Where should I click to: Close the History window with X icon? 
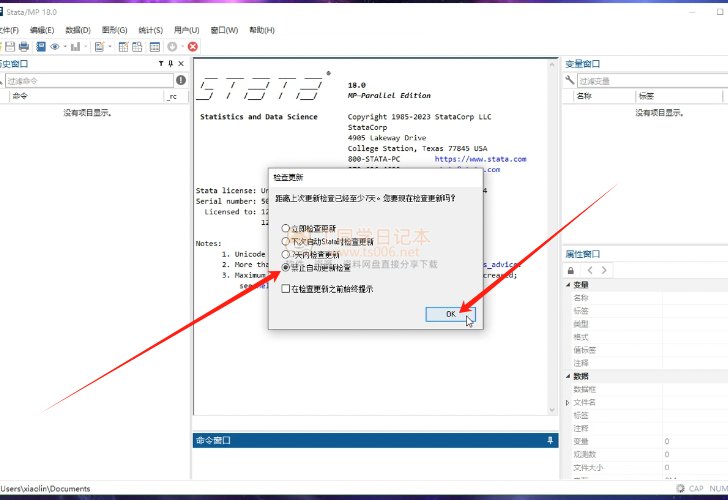click(181, 64)
